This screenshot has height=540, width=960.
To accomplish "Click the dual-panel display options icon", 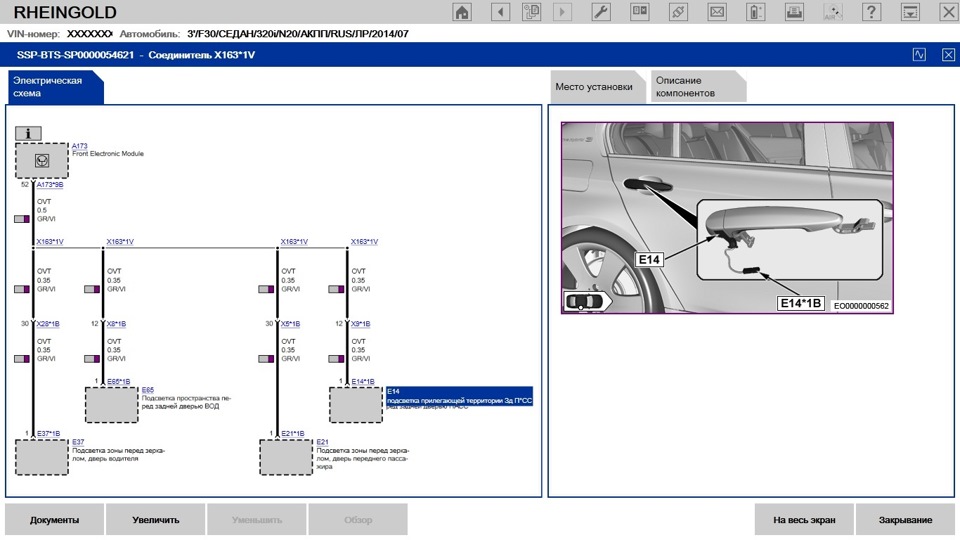I will pos(640,12).
